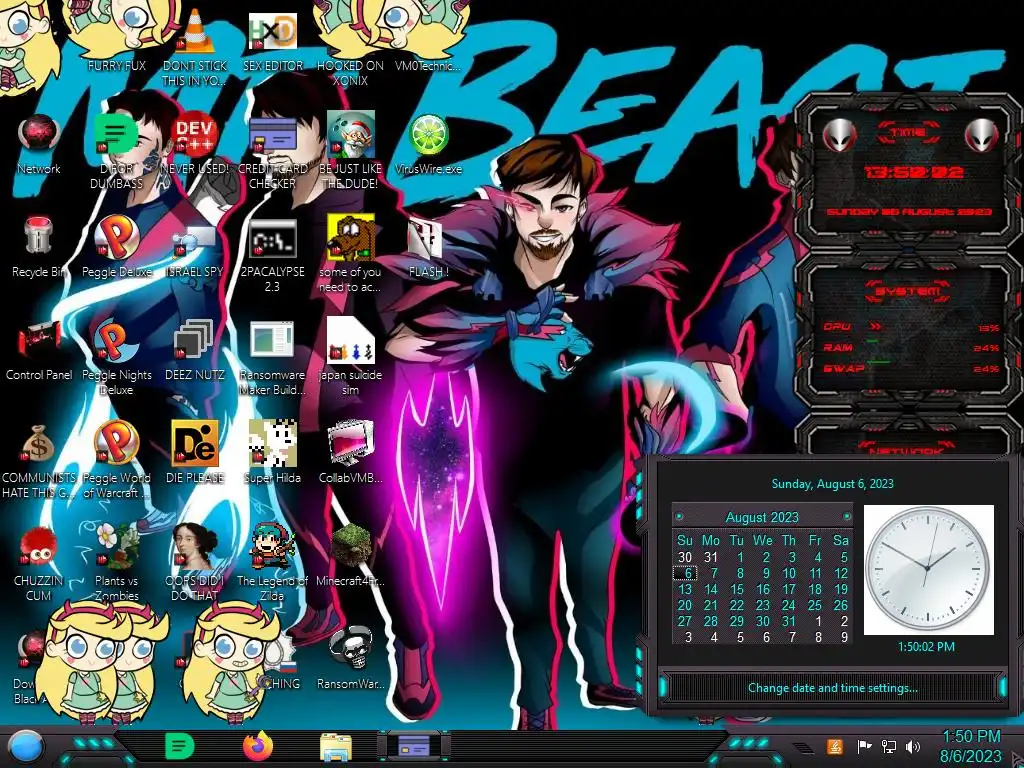Open the Start orb on the taskbar
Viewport: 1024px width, 768px height.
pyautogui.click(x=26, y=747)
